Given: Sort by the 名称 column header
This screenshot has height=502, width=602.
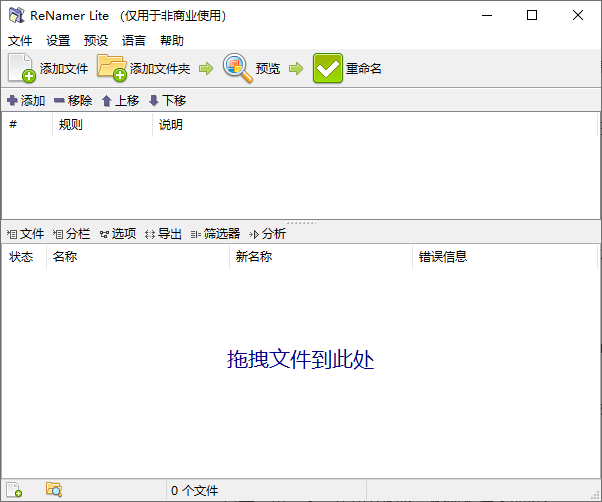Looking at the screenshot, I should click(x=138, y=256).
